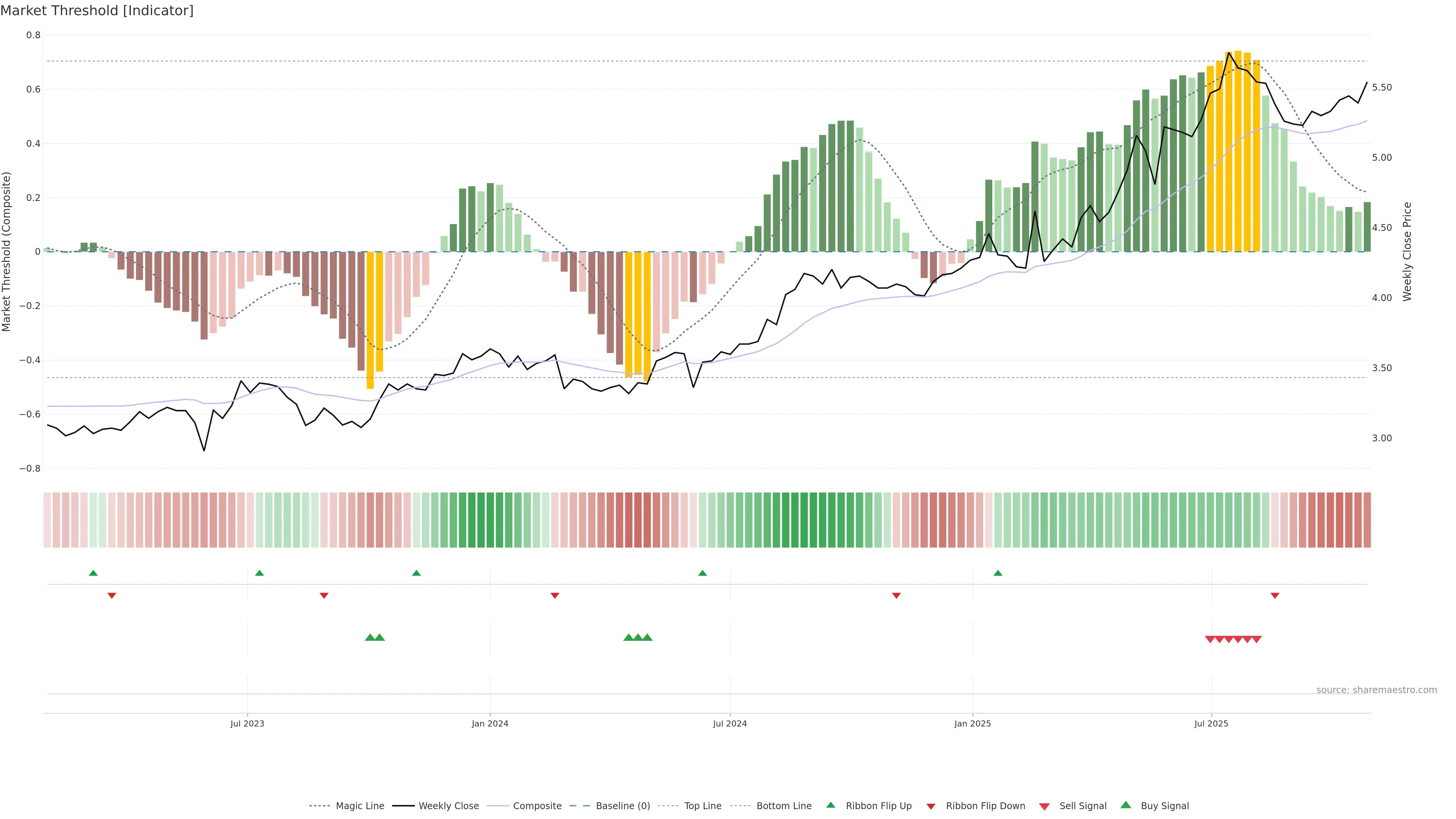This screenshot has height=819, width=1456.
Task: Click the Buy Signal legend triangle icon
Action: (x=1125, y=805)
